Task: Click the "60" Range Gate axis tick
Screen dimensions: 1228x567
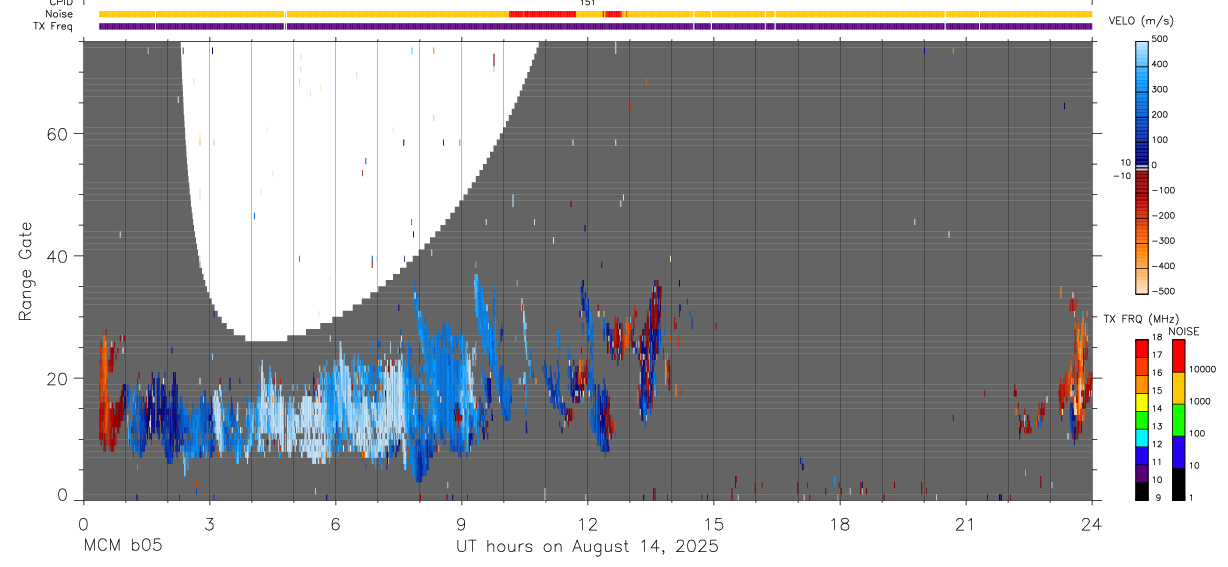Action: point(57,134)
